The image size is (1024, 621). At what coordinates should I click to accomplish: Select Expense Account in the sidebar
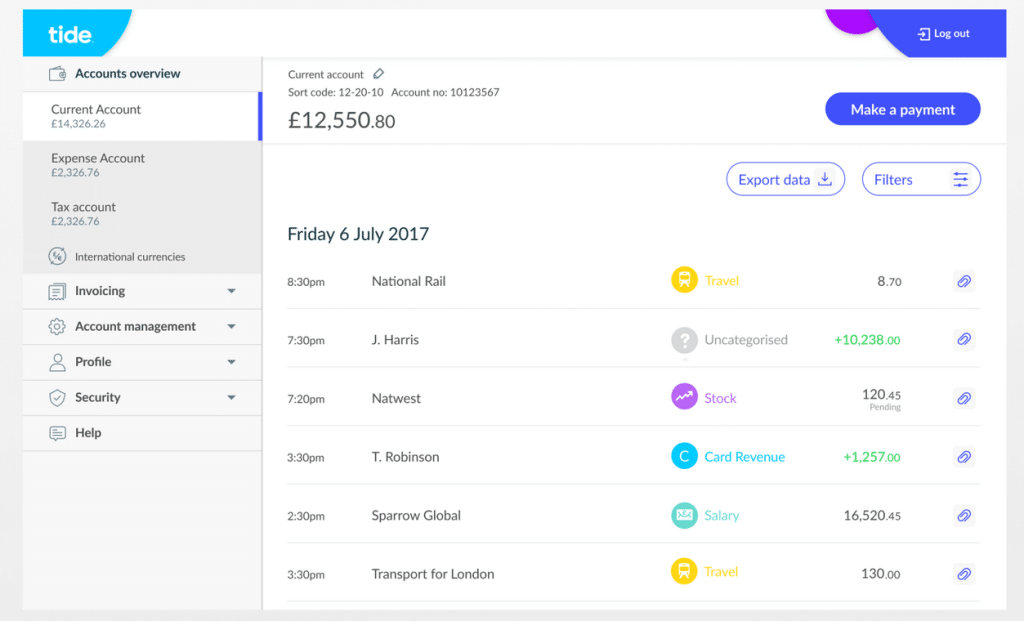(140, 165)
